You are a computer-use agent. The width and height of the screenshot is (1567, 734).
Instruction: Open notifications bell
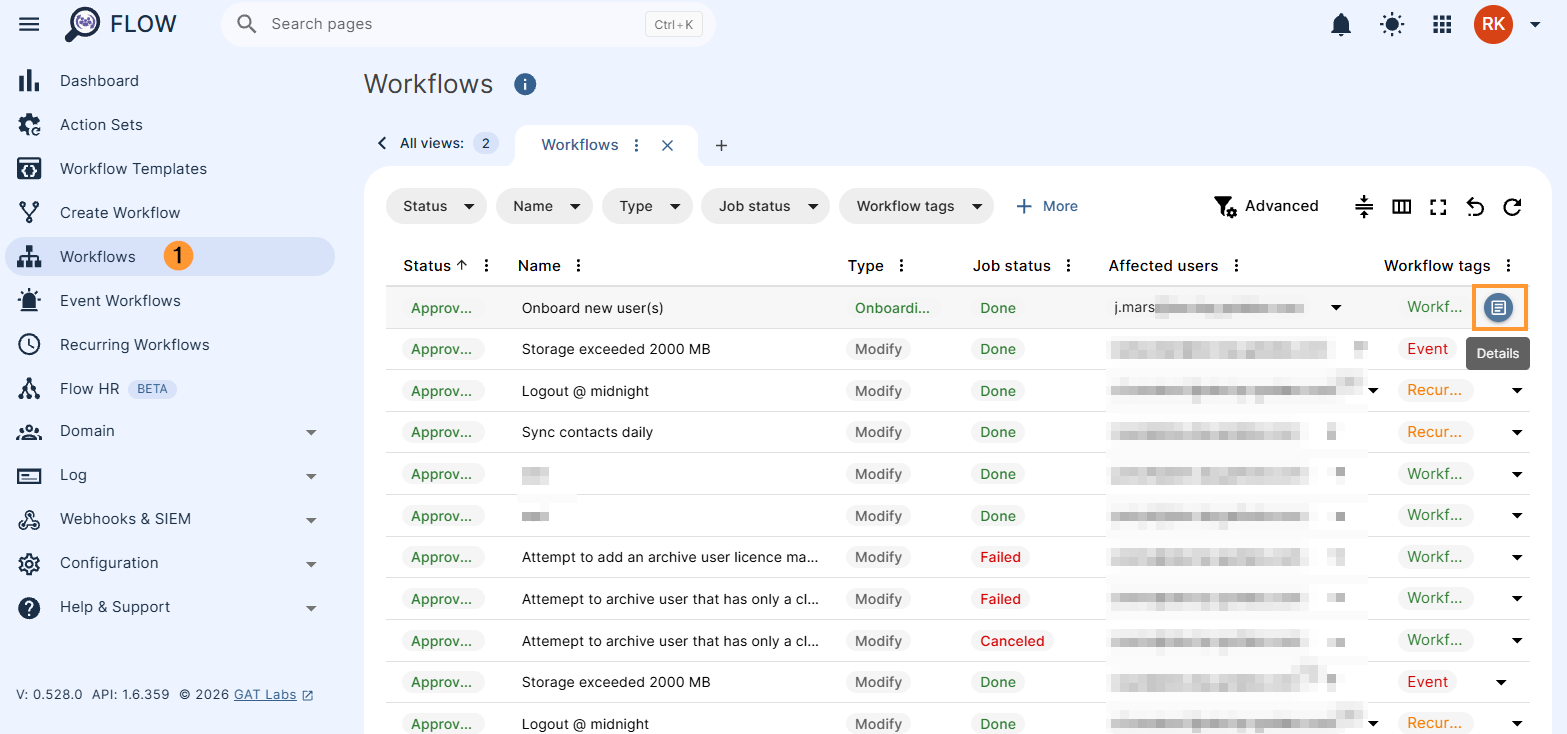click(1341, 25)
